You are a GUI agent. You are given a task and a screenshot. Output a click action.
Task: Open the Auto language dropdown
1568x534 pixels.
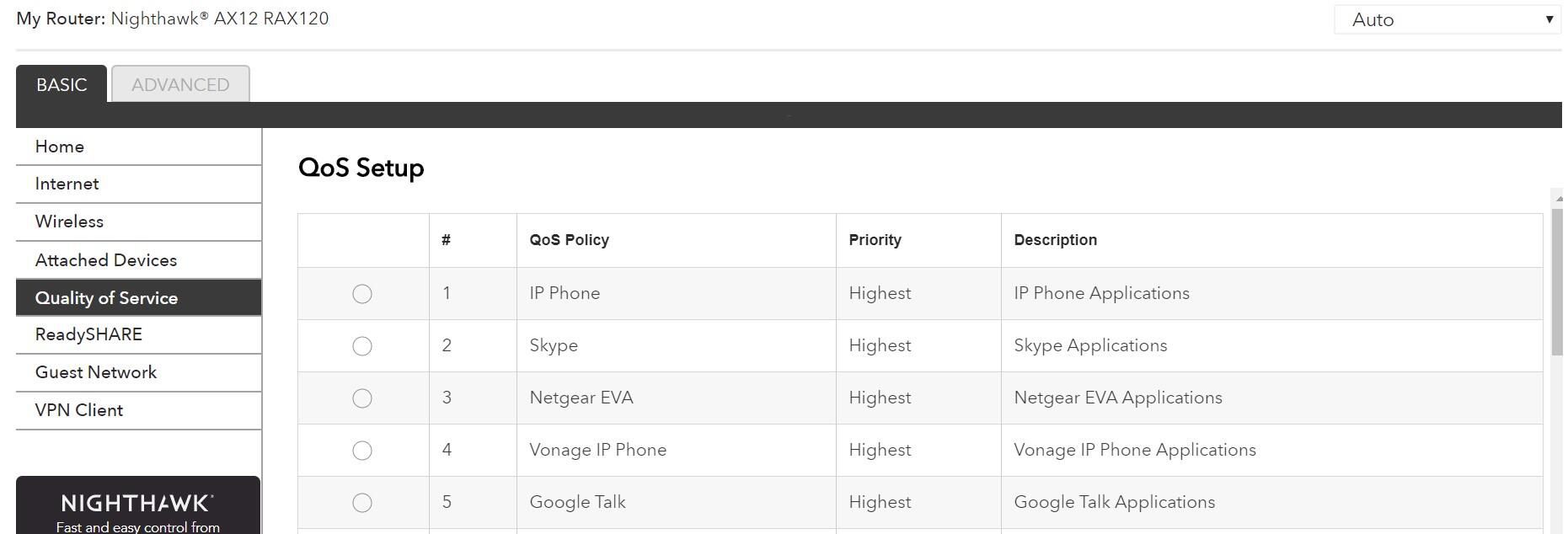point(1448,19)
